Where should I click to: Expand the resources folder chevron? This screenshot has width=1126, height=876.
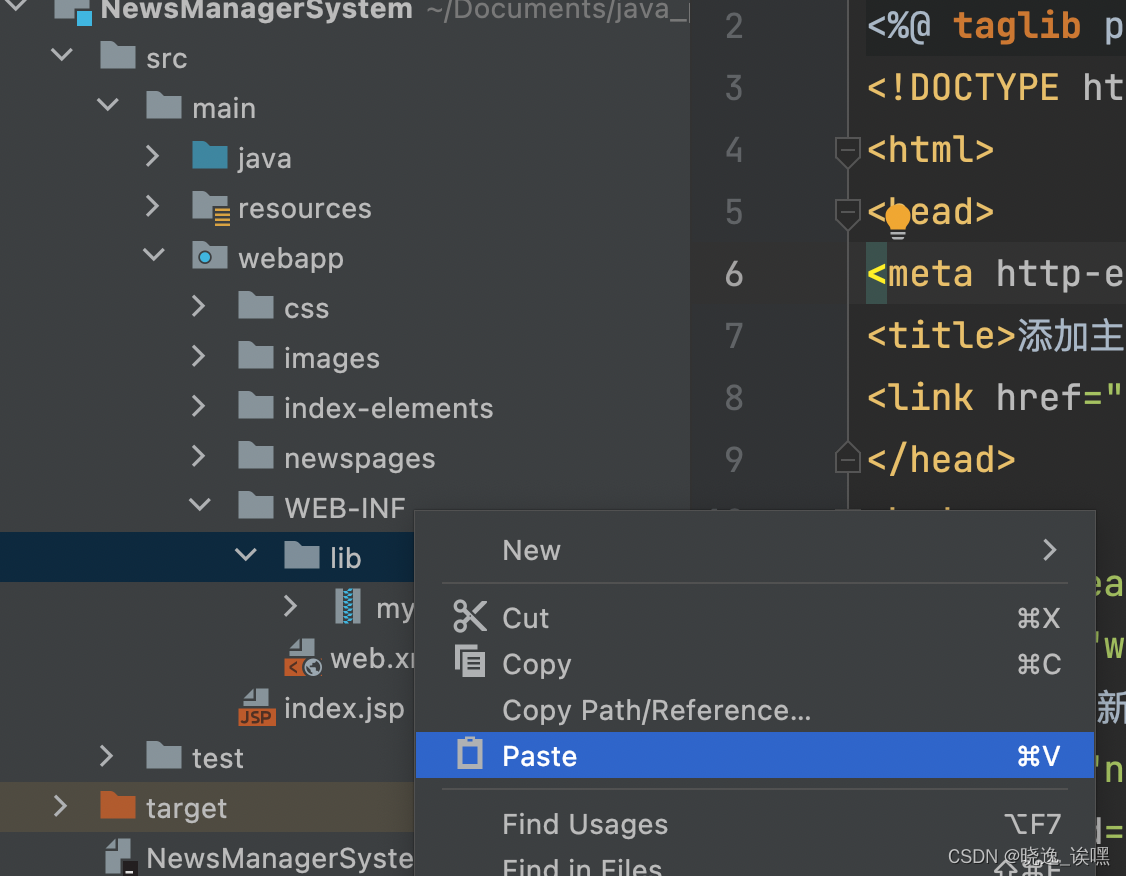point(152,205)
